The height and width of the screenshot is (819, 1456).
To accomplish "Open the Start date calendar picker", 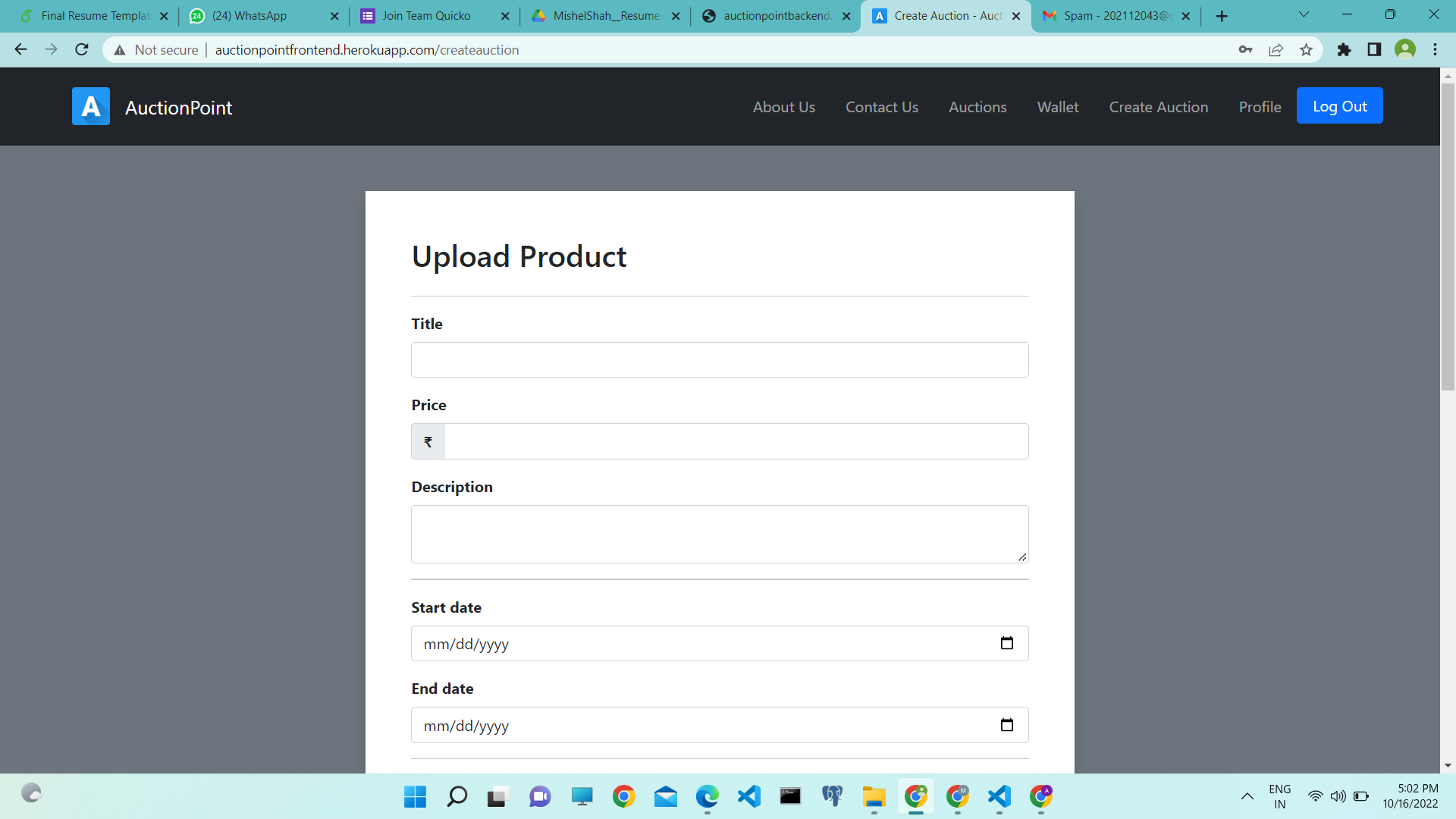I will pyautogui.click(x=1007, y=642).
